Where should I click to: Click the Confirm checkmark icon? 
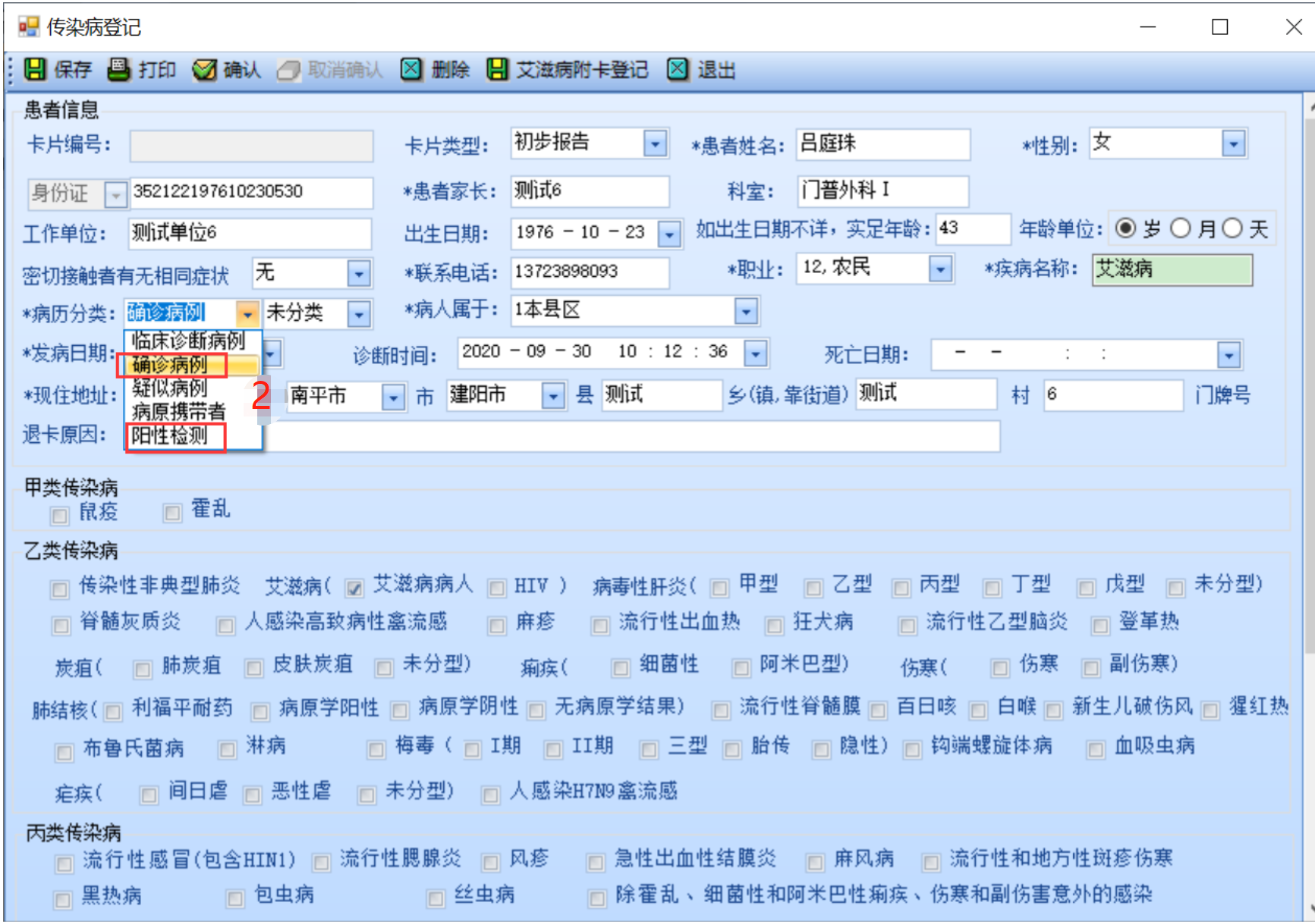(204, 70)
